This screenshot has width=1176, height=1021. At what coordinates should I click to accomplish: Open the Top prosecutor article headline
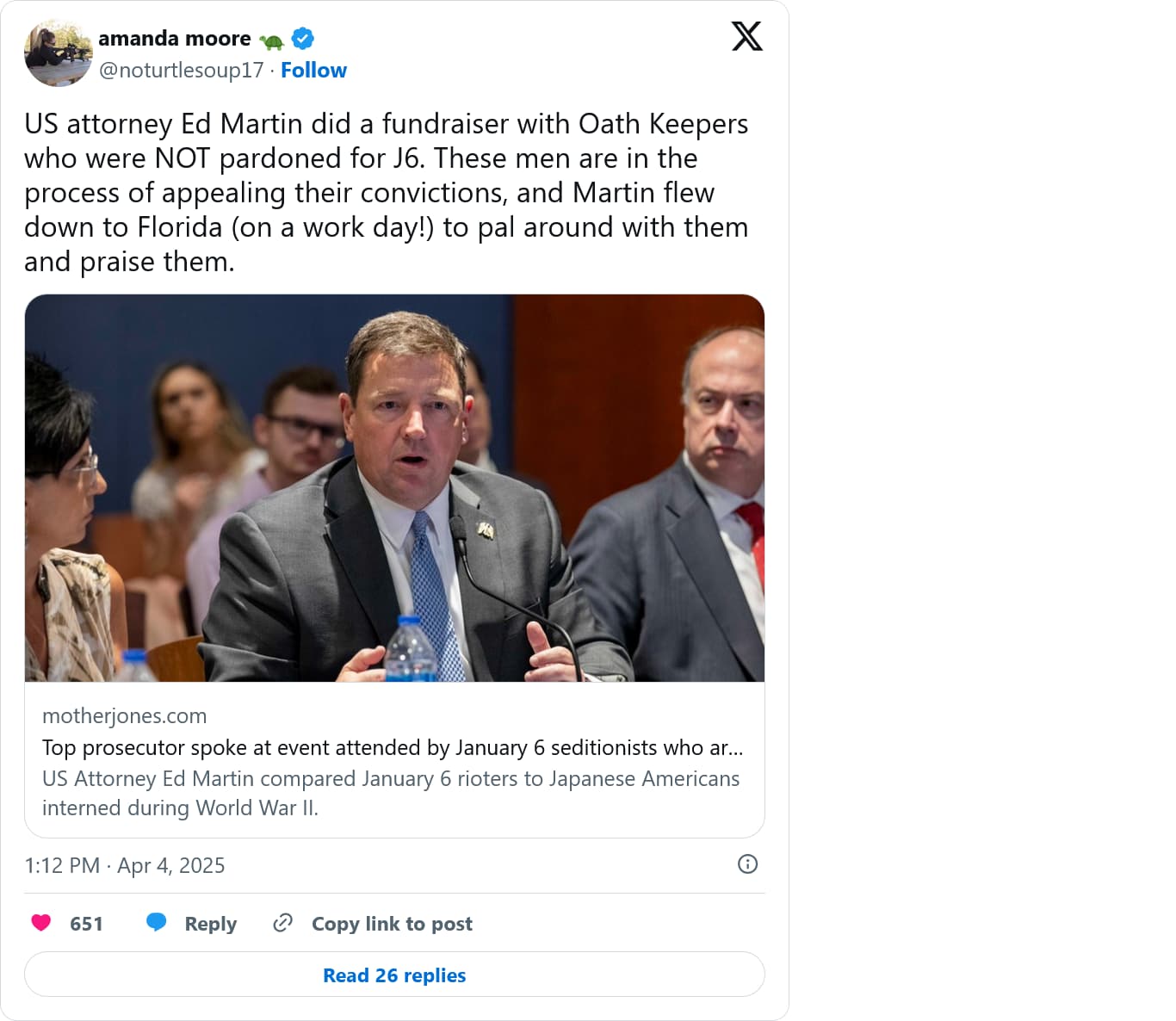[x=392, y=747]
